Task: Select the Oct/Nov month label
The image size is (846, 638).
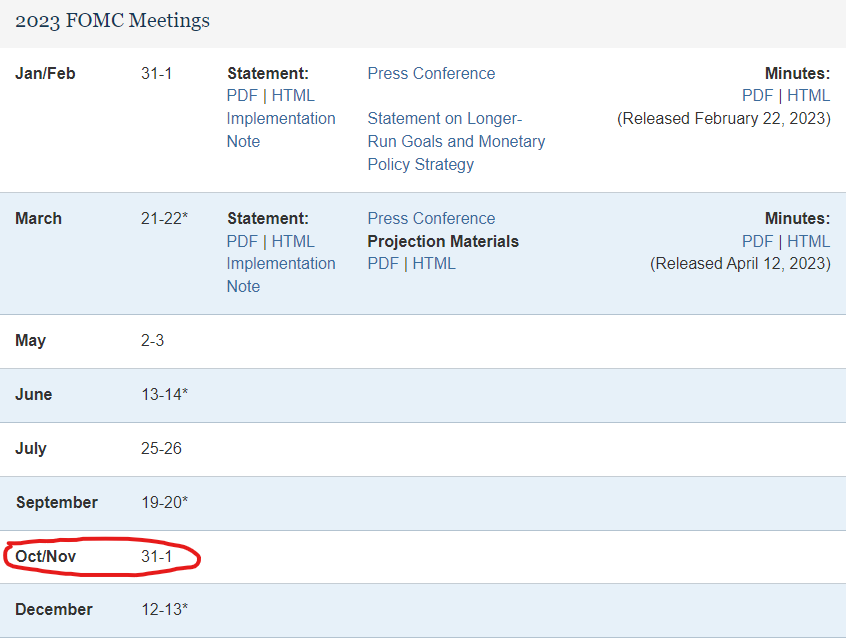Action: [x=45, y=556]
